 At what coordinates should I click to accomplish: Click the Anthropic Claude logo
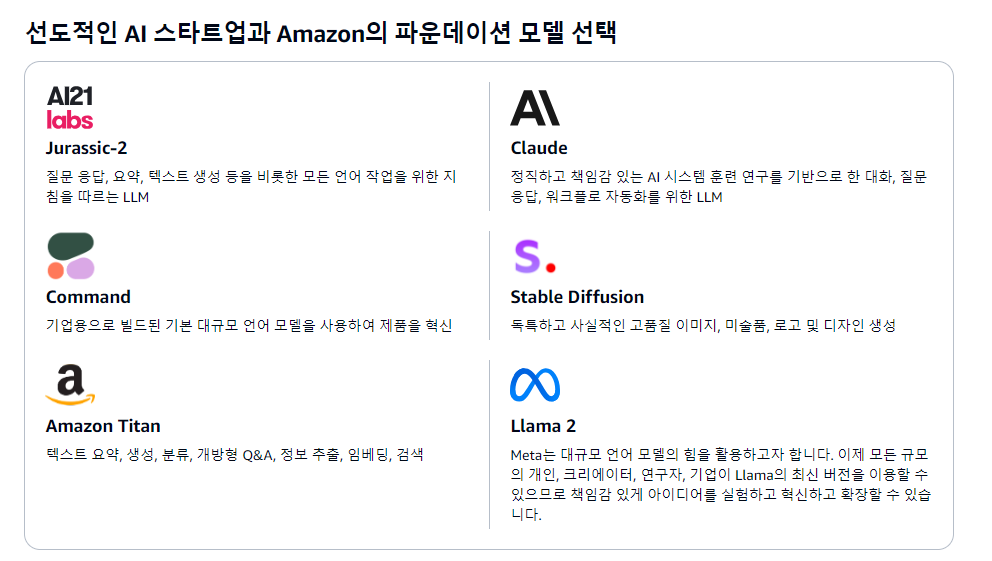(x=535, y=108)
